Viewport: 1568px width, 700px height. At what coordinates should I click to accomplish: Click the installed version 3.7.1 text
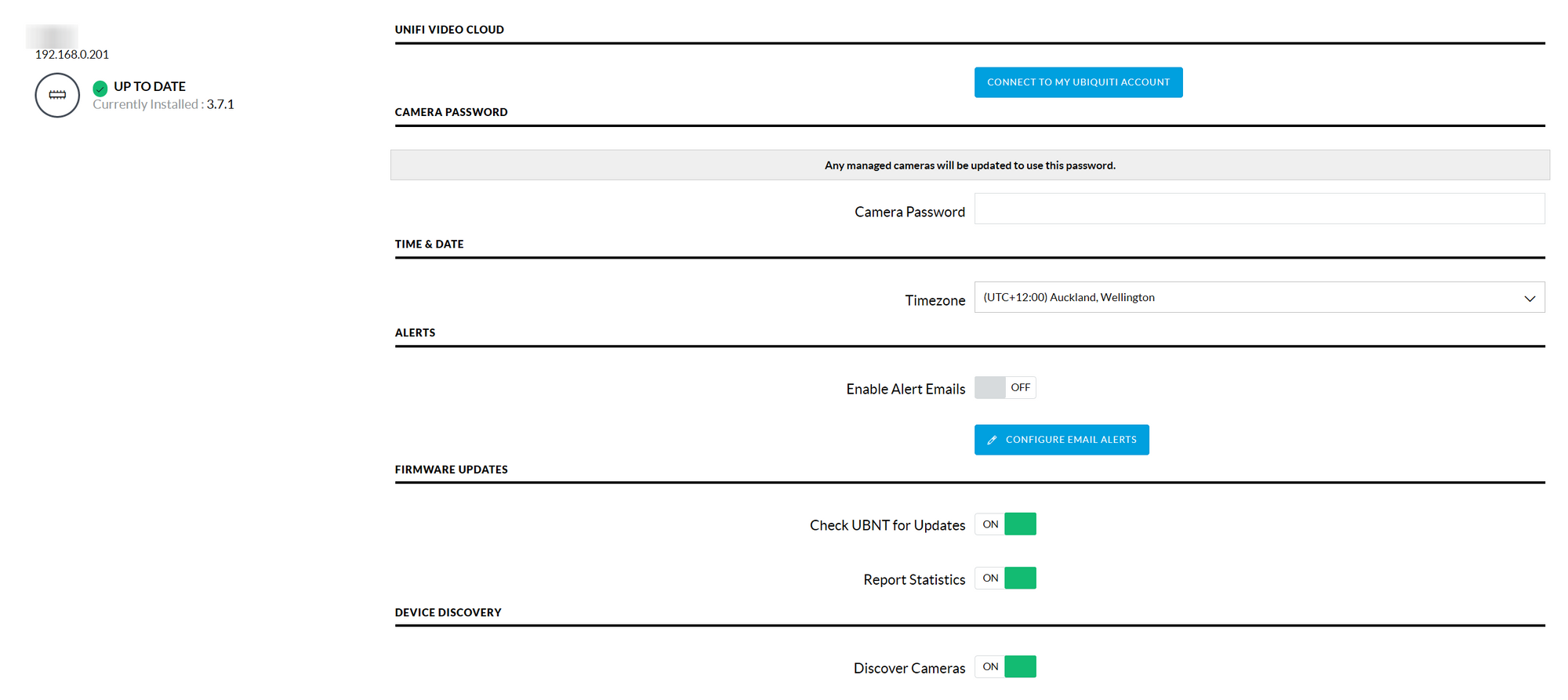tap(220, 104)
